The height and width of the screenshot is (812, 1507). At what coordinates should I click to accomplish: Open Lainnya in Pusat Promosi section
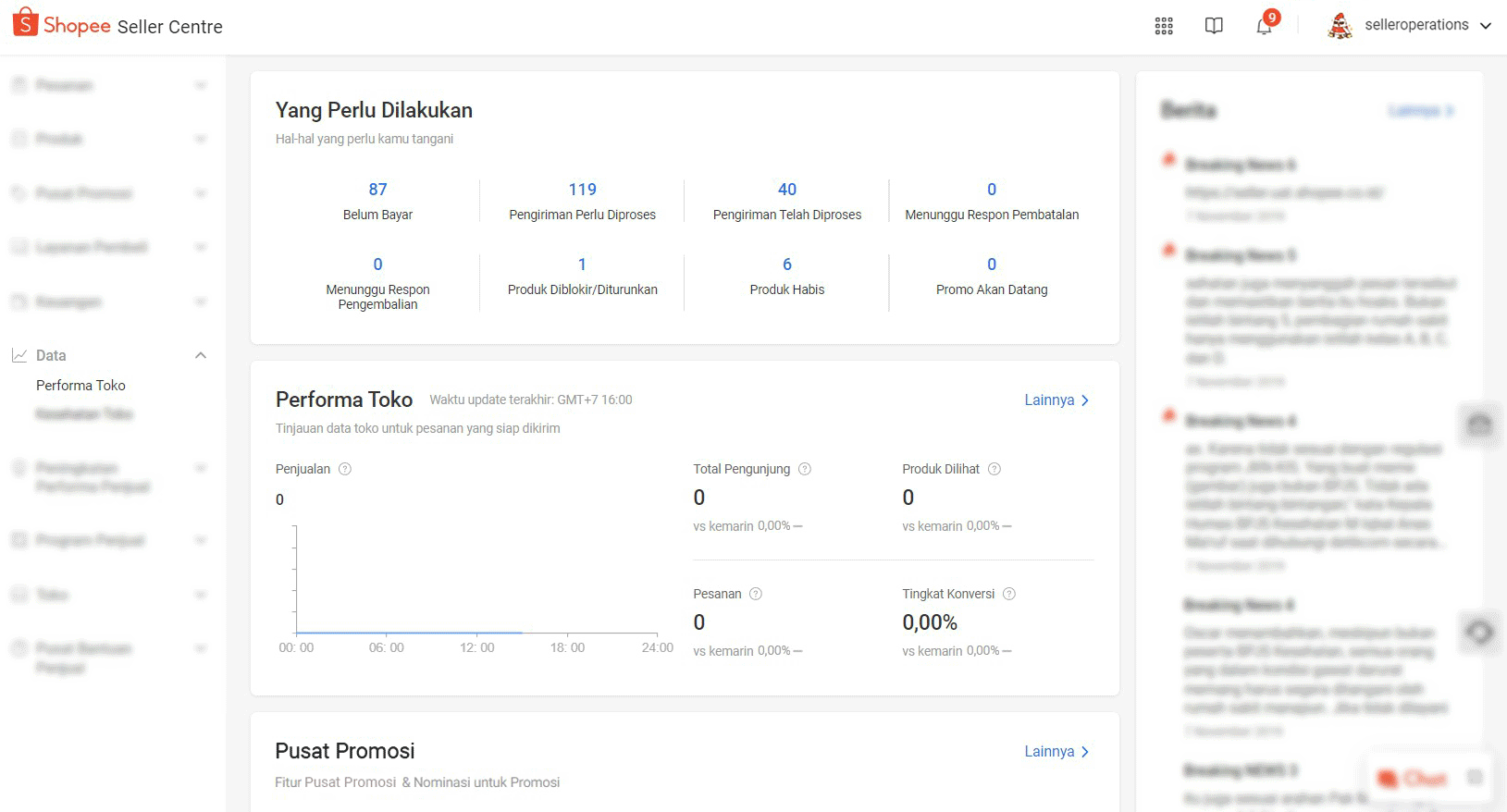[x=1056, y=751]
